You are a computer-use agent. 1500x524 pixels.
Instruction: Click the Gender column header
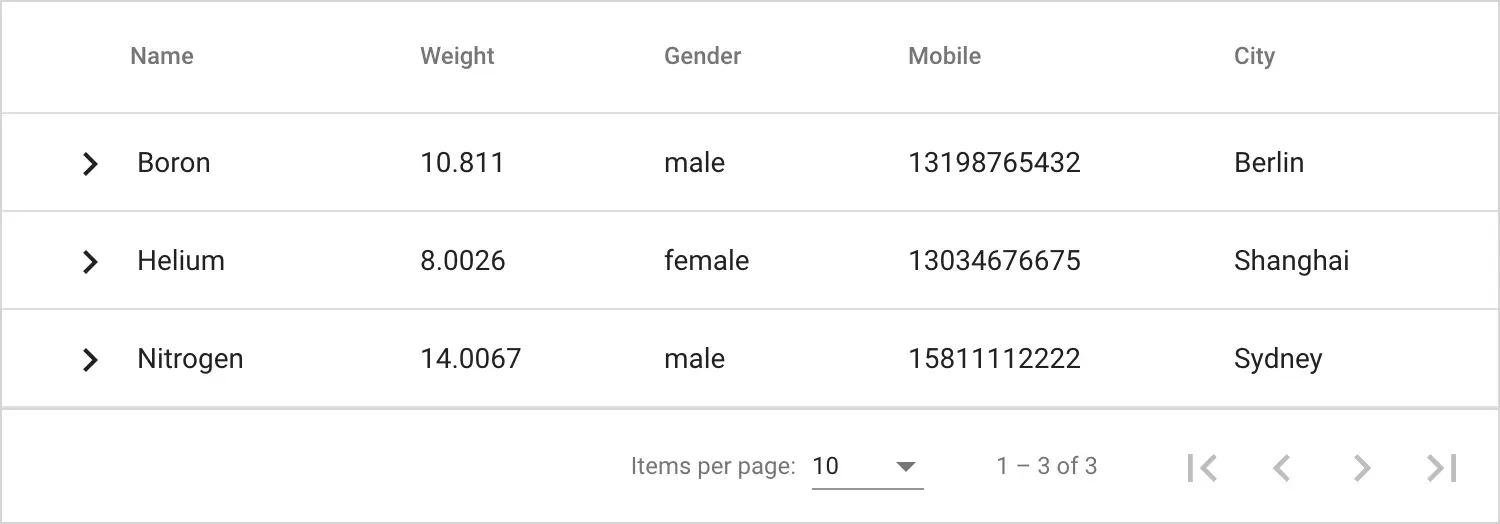point(702,56)
